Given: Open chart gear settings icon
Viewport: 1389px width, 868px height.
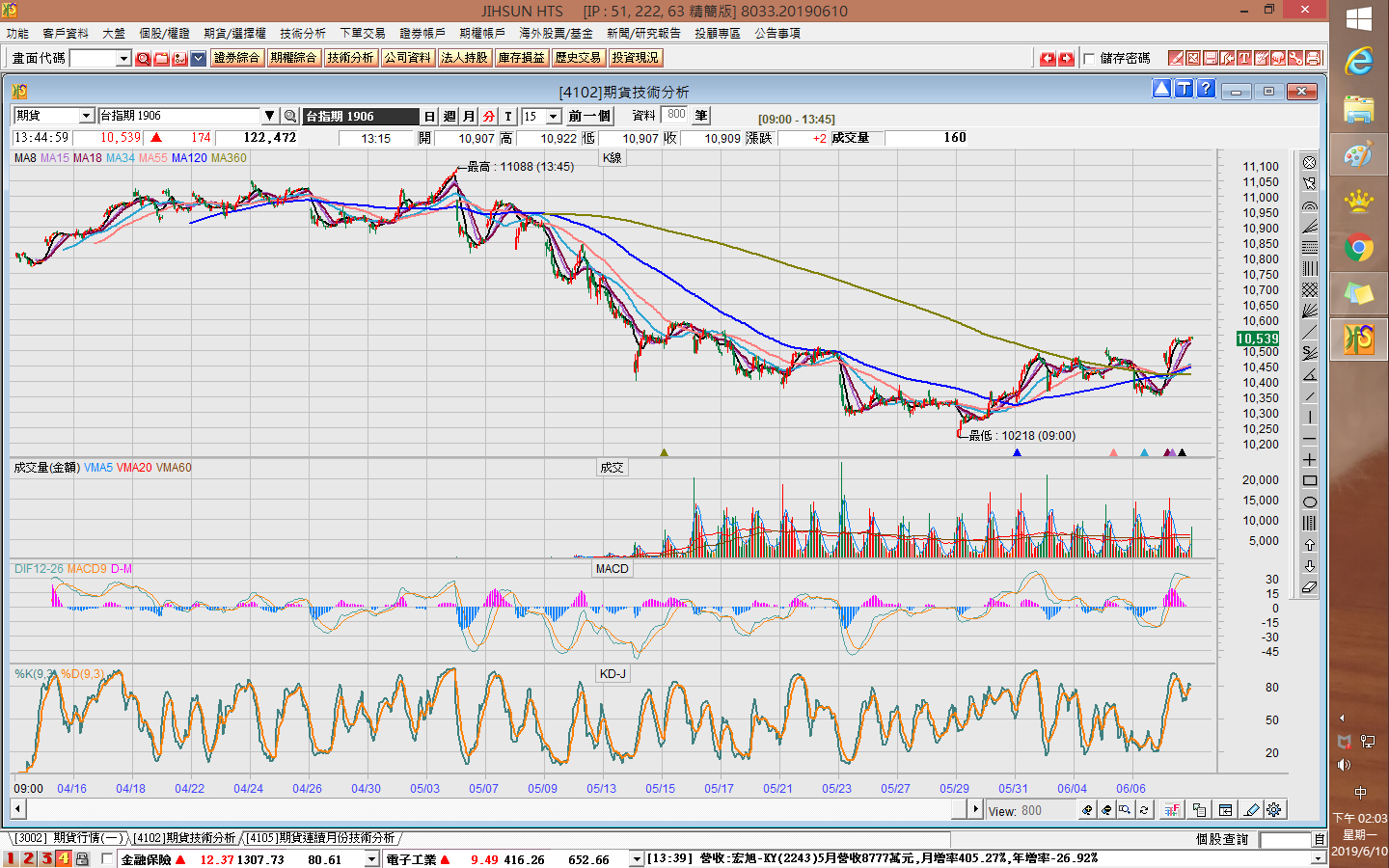Looking at the screenshot, I should tap(1273, 810).
